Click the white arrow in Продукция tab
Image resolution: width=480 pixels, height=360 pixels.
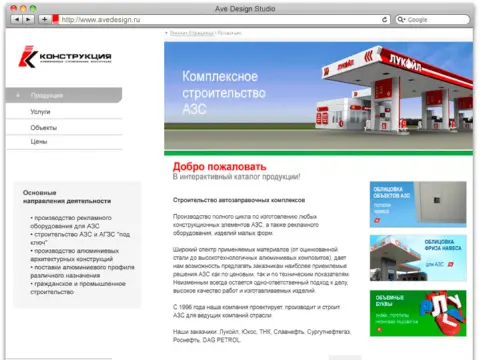point(18,95)
